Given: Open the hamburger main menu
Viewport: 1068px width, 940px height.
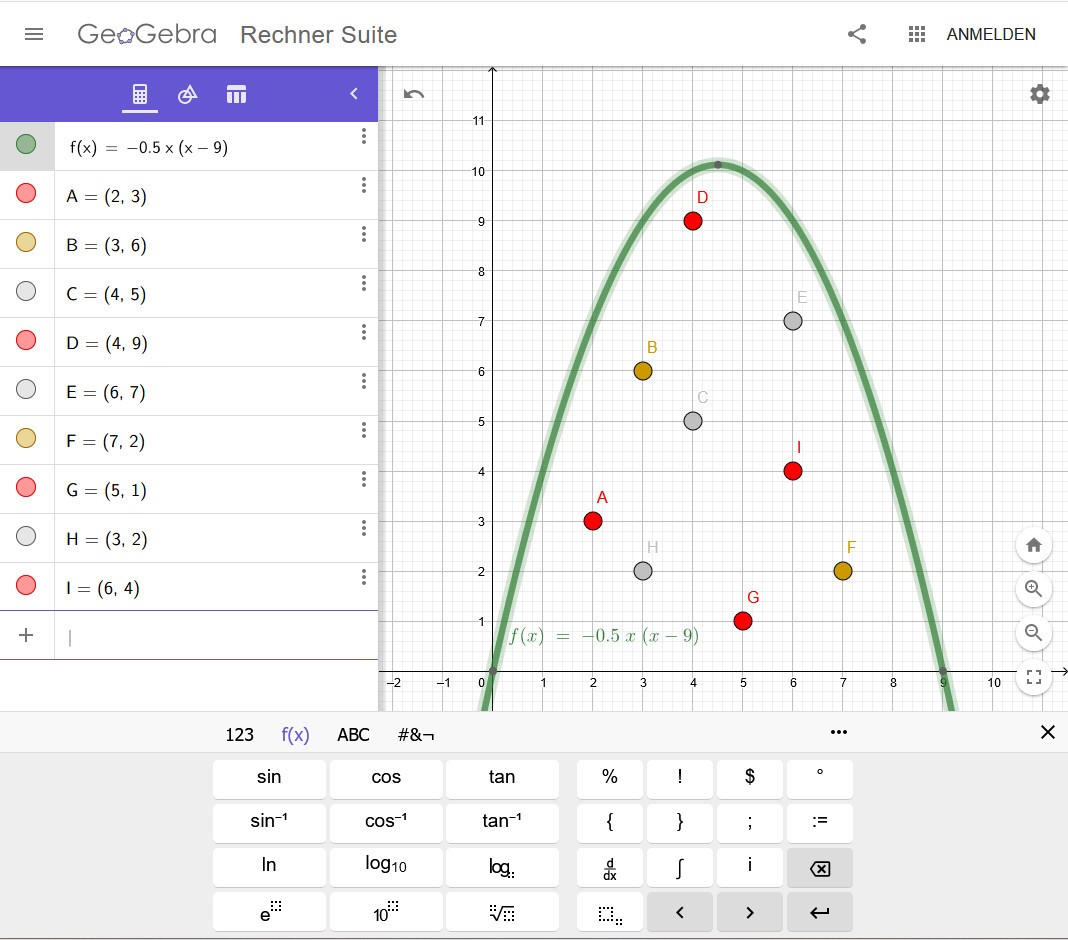Looking at the screenshot, I should (x=34, y=34).
